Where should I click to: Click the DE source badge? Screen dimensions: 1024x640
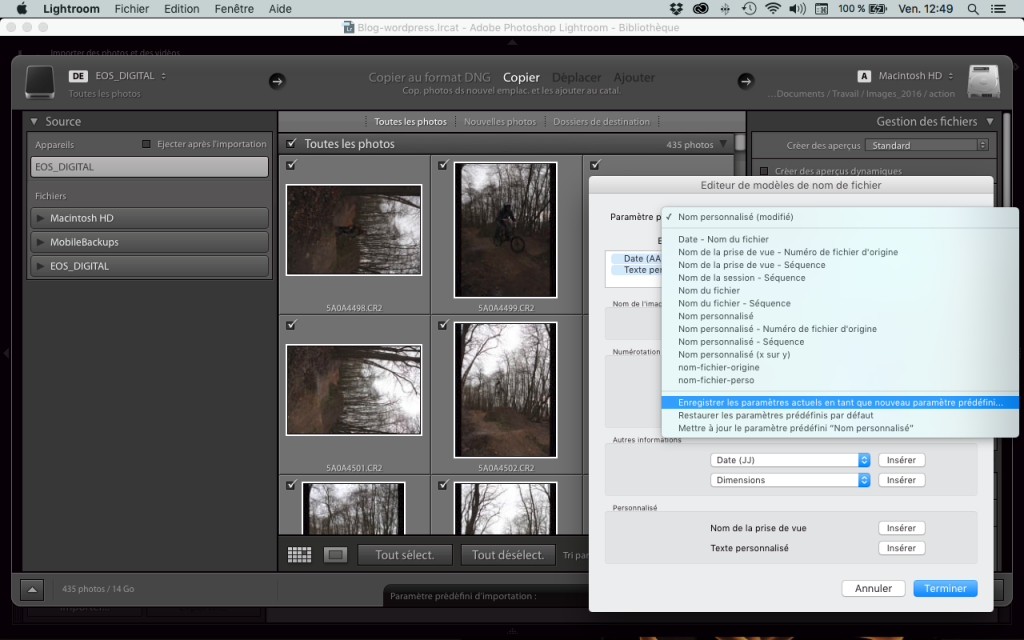point(78,76)
